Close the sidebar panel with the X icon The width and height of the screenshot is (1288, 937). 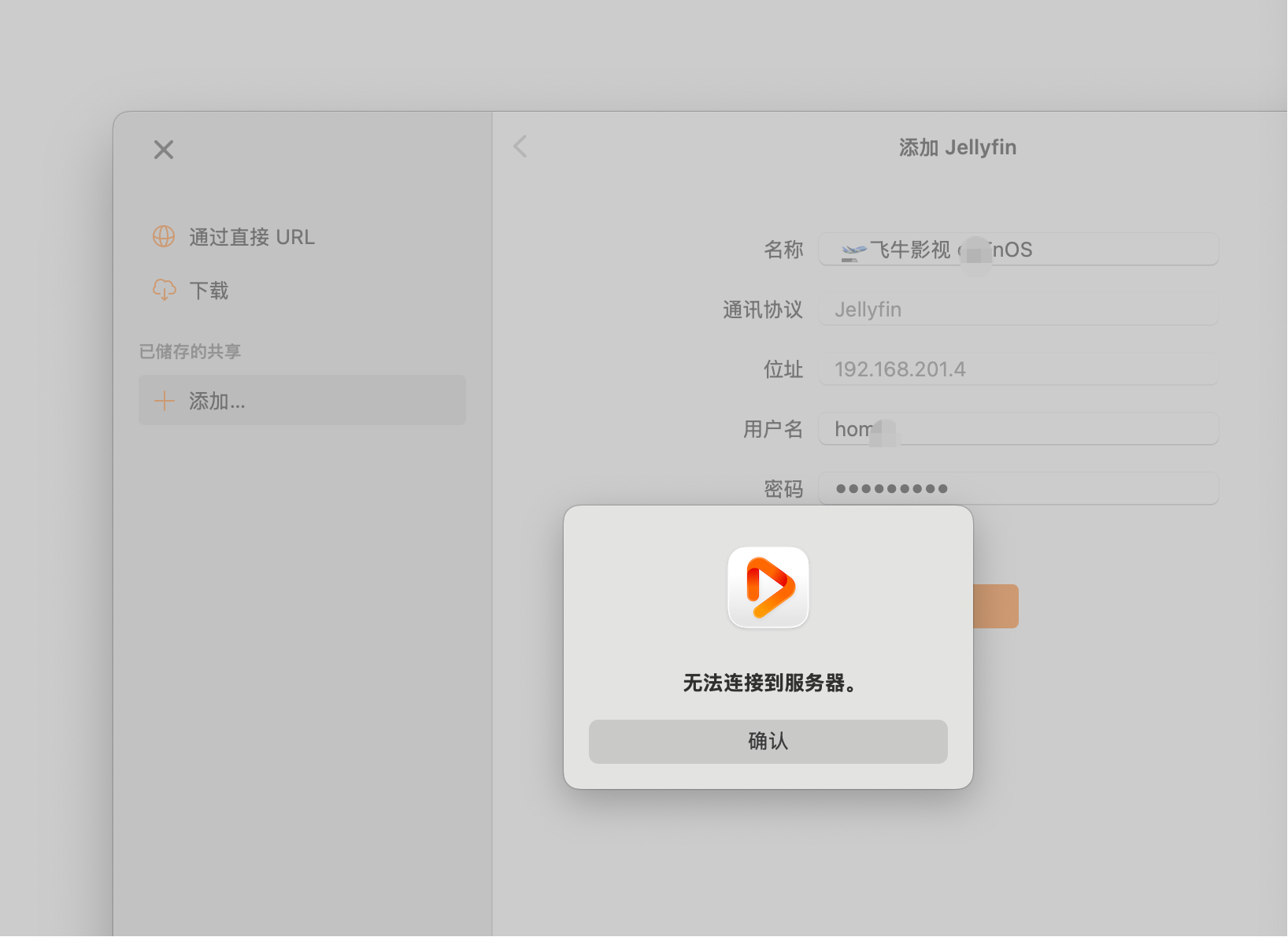pos(163,149)
